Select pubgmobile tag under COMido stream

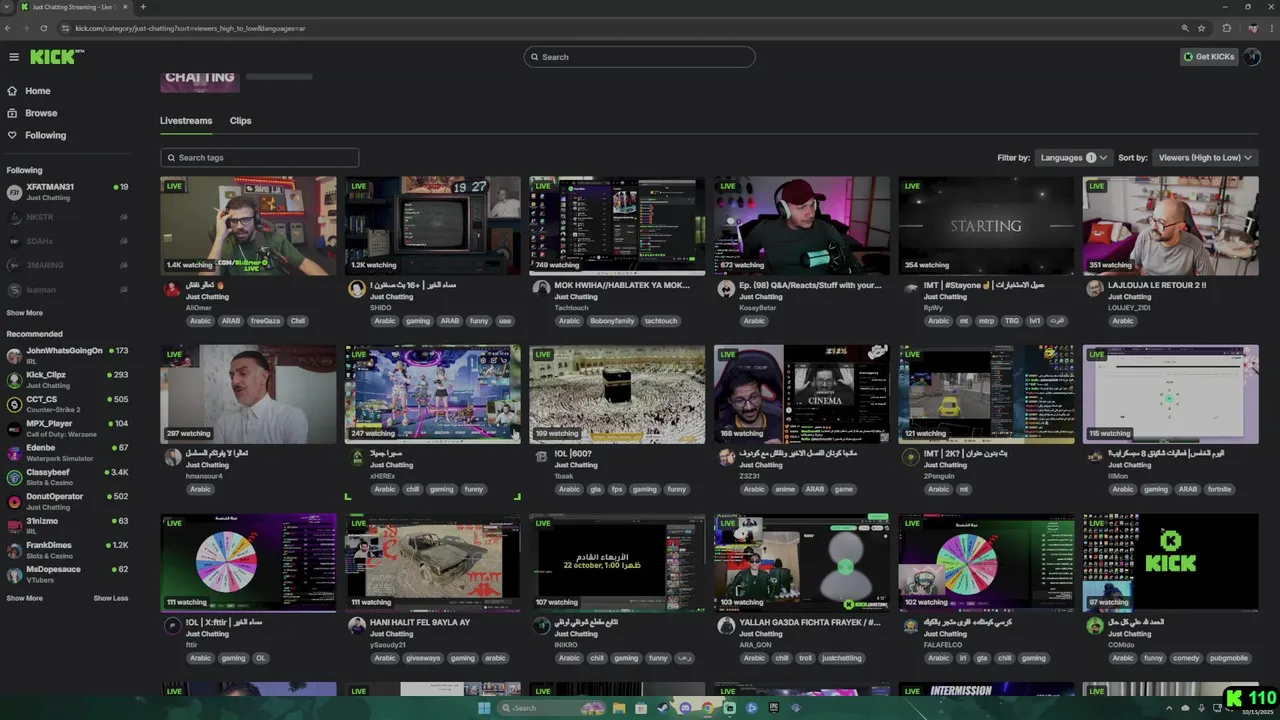click(x=1227, y=658)
